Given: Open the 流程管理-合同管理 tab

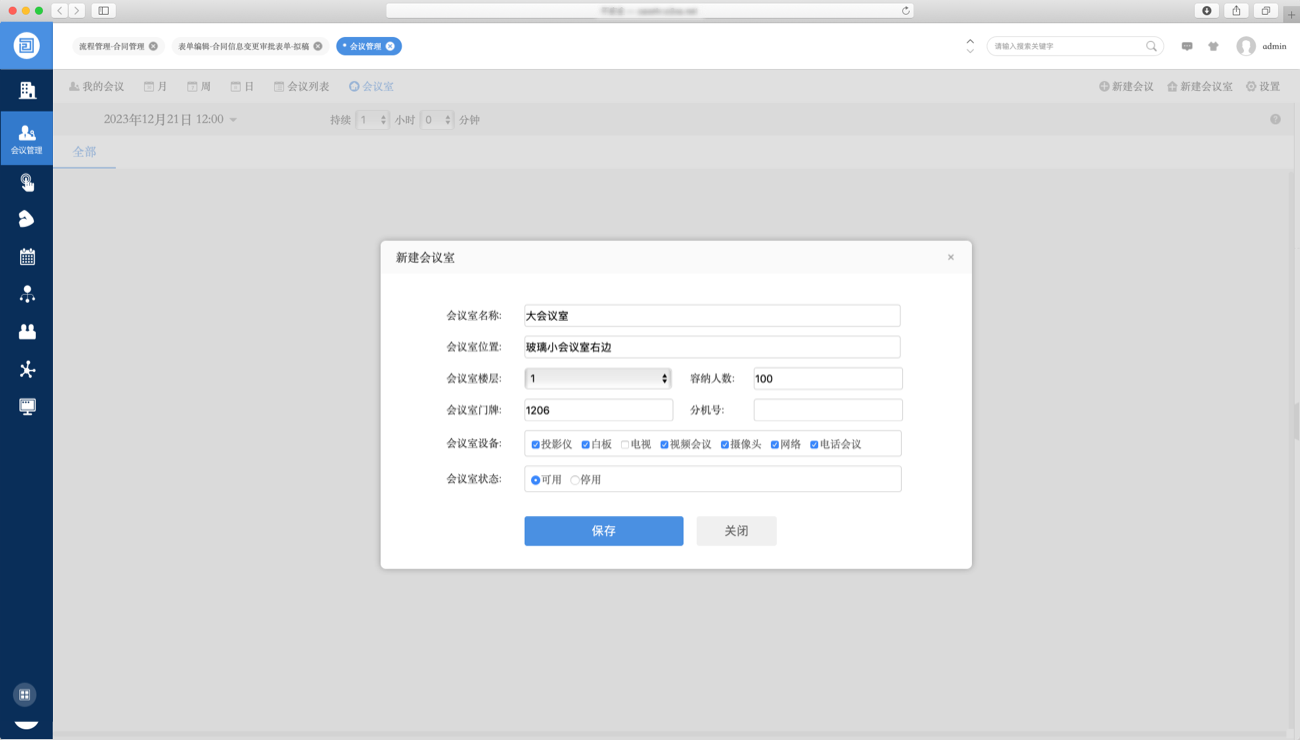Looking at the screenshot, I should tap(112, 46).
